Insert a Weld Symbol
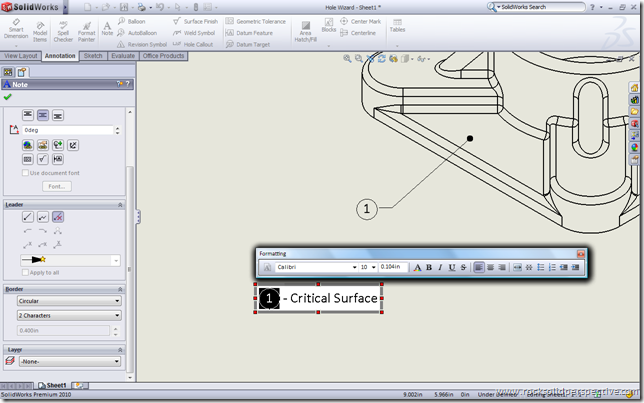This screenshot has width=644, height=403. 194,33
